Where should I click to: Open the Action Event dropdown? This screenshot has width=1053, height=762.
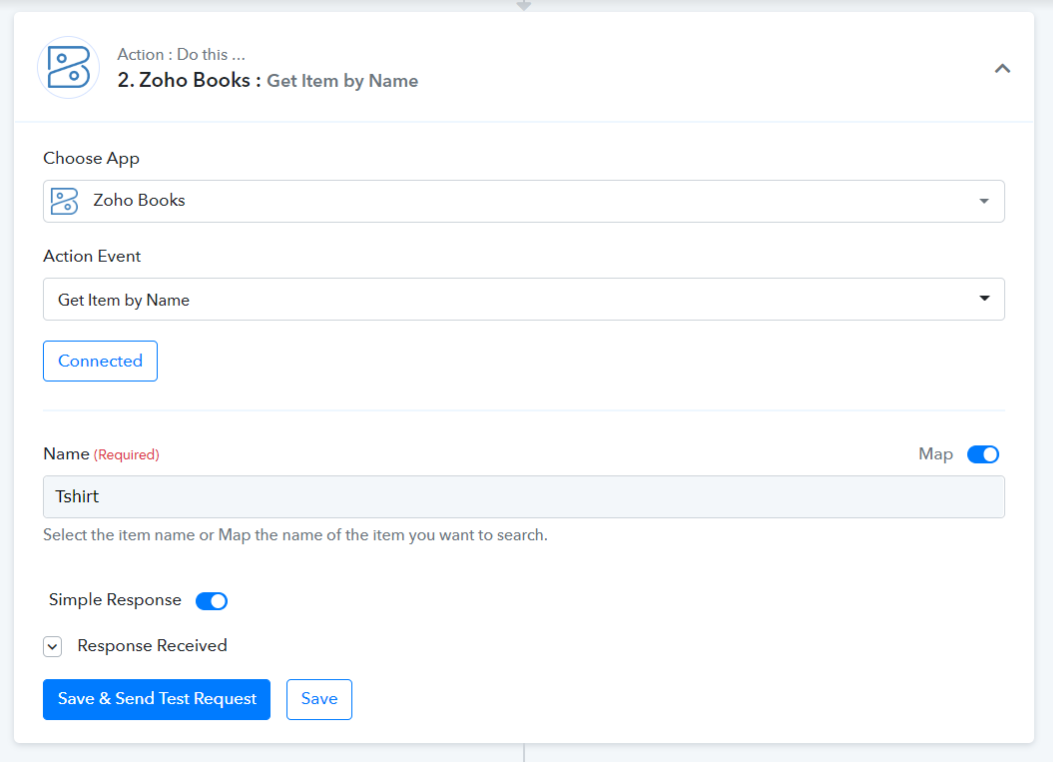tap(524, 299)
